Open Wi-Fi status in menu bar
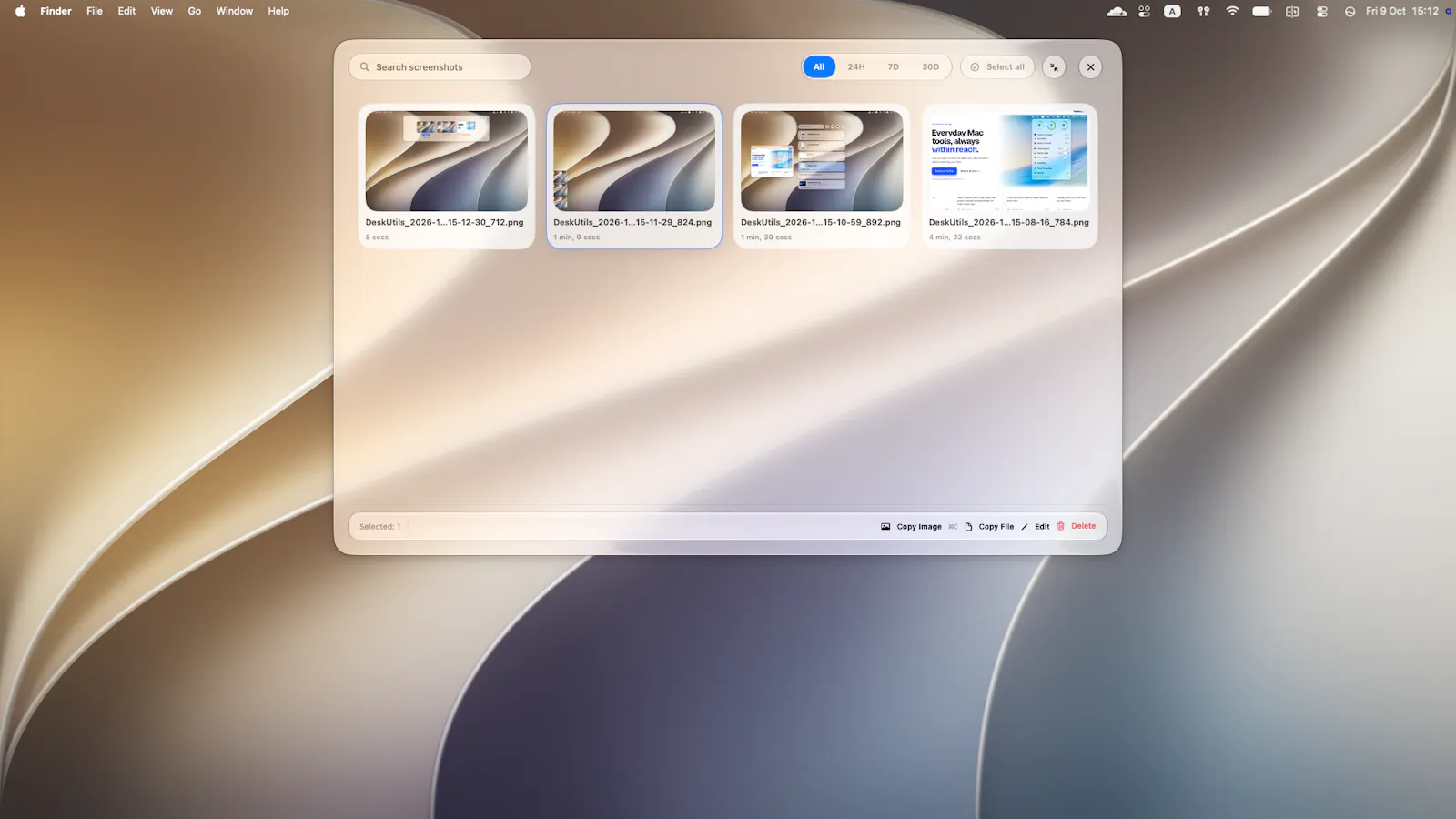This screenshot has height=819, width=1456. point(1232,11)
